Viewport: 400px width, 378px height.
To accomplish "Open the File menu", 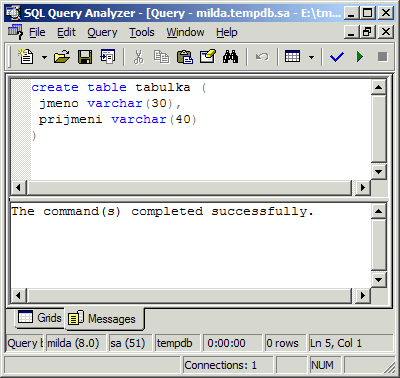I will click(37, 32).
